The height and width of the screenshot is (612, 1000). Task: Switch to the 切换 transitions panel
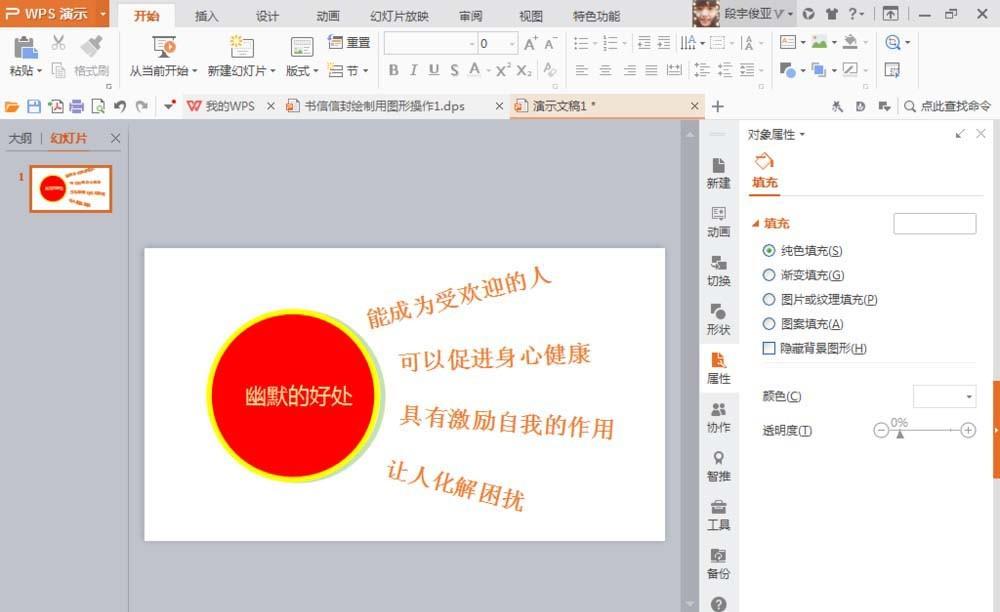click(x=718, y=271)
